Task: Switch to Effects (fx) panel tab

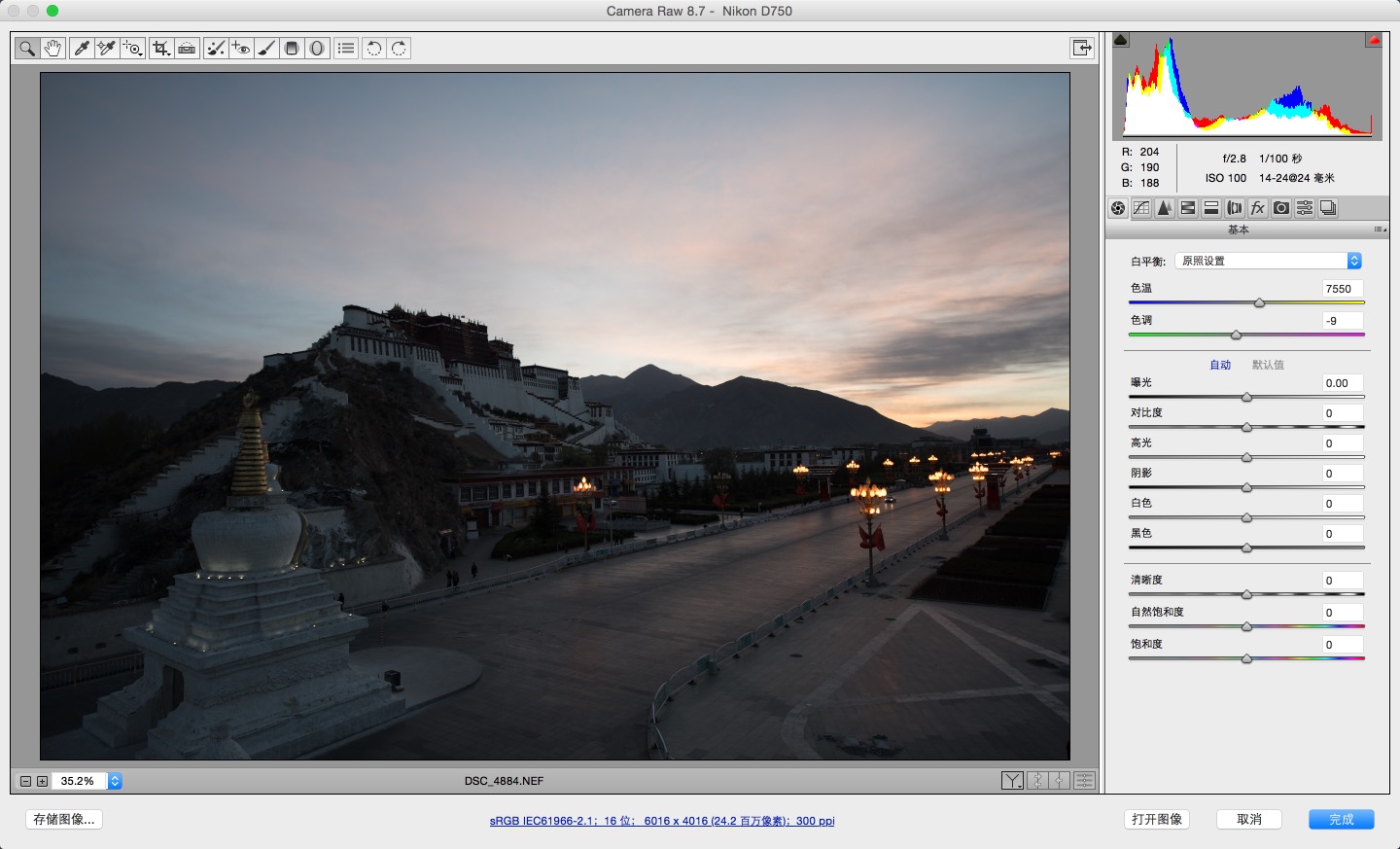Action: 1258,208
